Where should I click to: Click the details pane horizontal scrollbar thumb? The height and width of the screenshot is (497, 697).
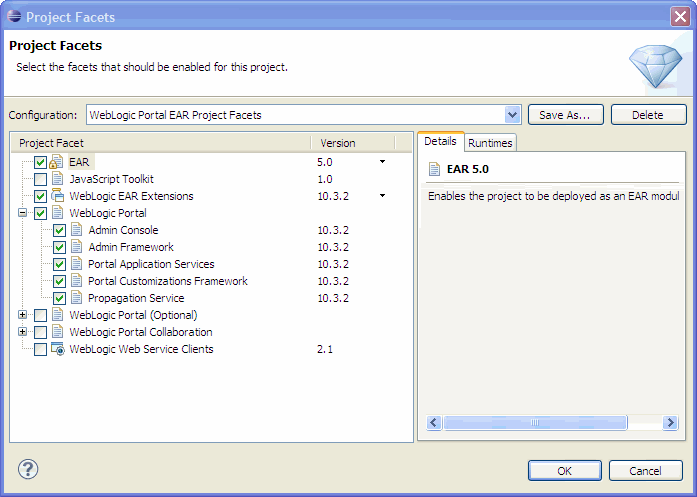tap(535, 422)
